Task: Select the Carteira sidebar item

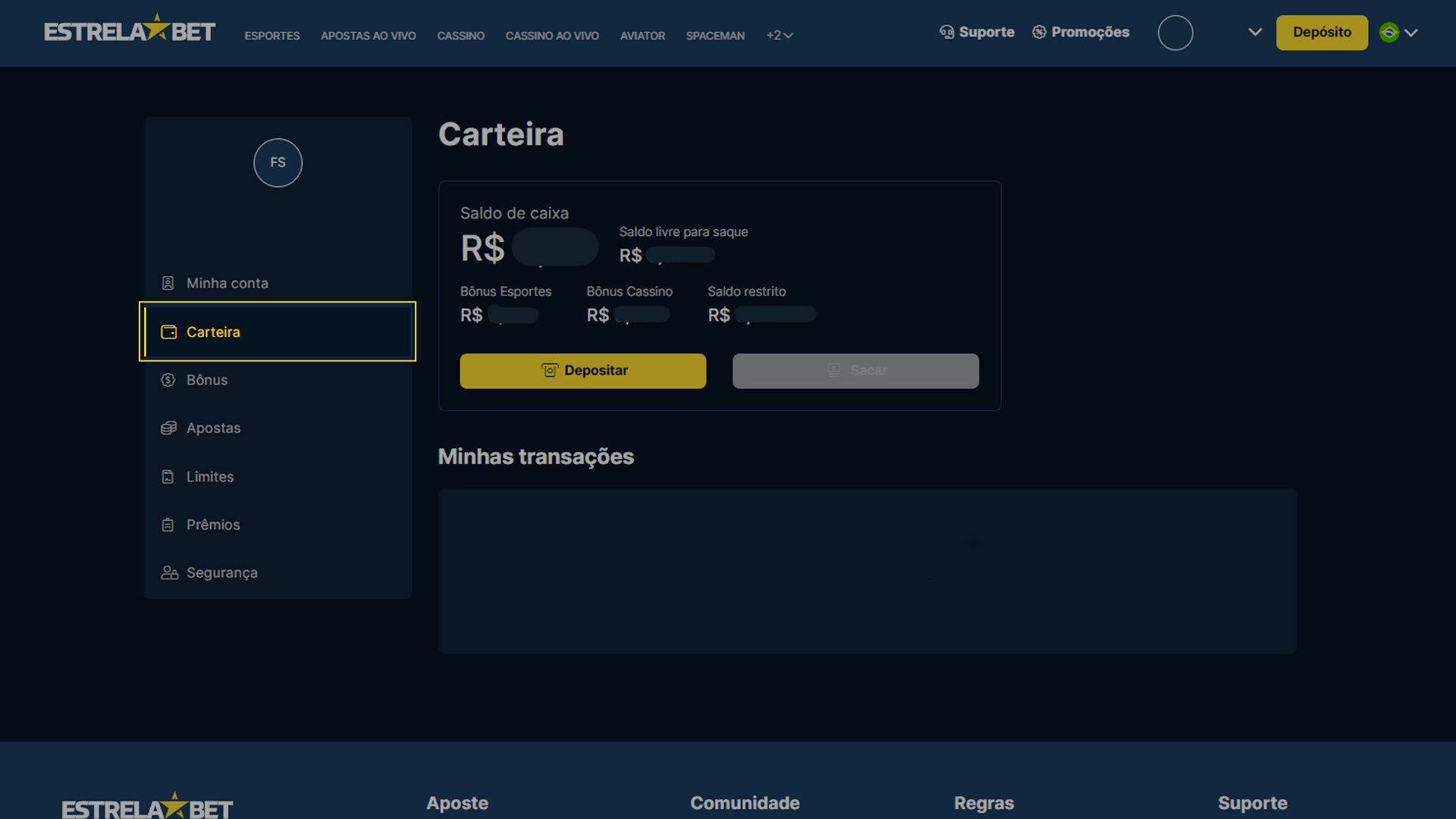Action: click(x=278, y=331)
